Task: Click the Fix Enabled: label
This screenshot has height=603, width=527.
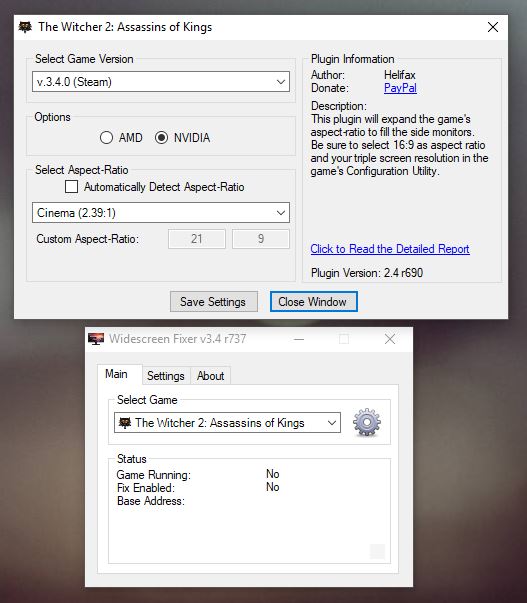Action: point(145,488)
